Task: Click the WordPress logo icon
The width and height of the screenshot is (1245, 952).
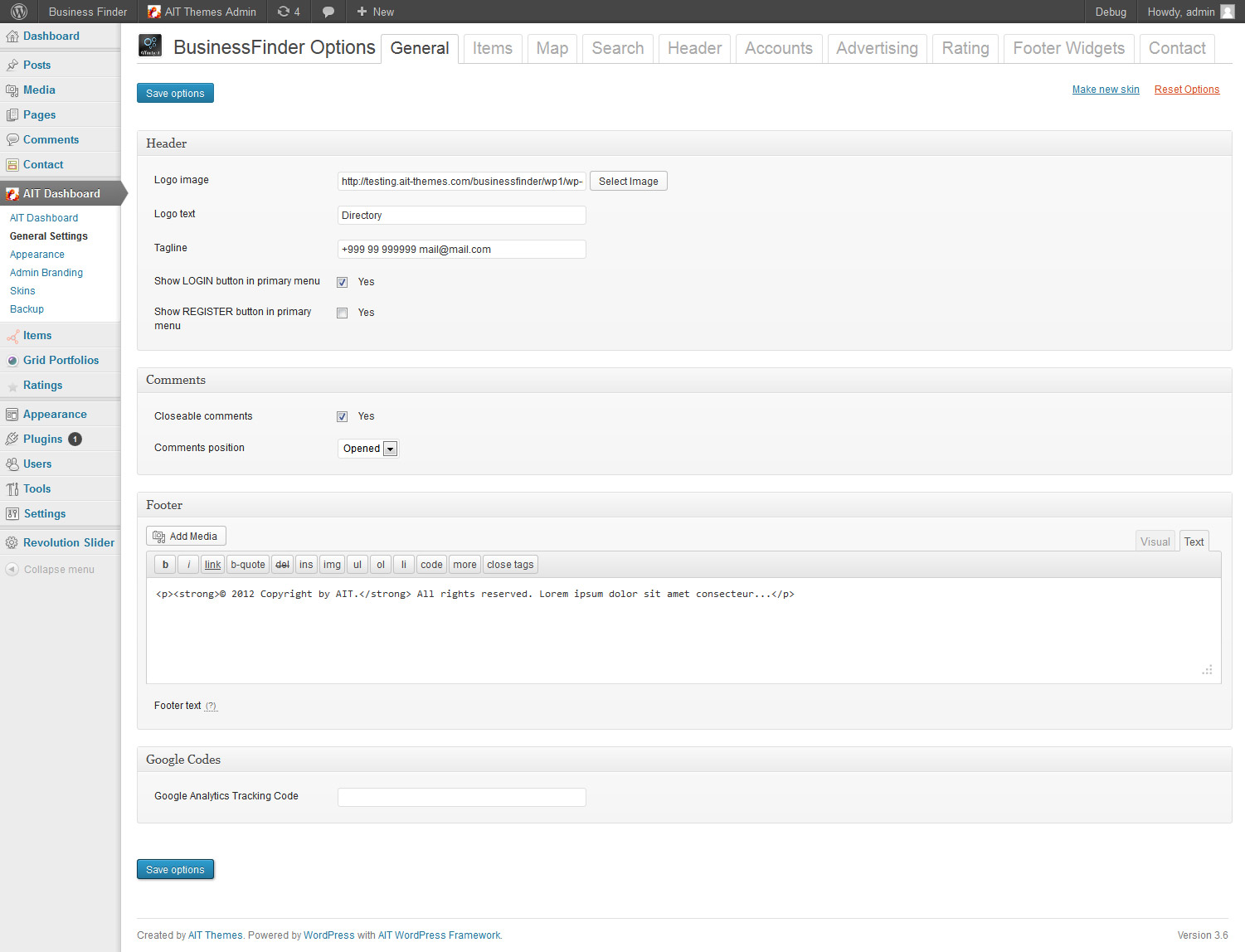Action: tap(19, 12)
